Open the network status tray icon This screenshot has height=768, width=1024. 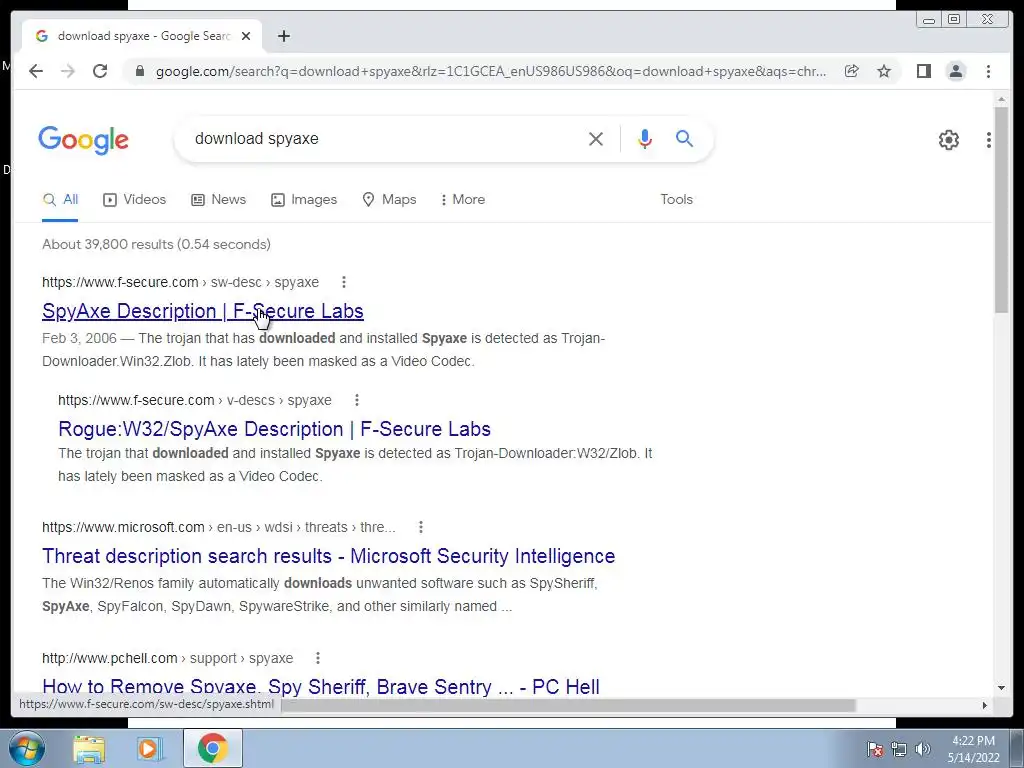tap(899, 749)
